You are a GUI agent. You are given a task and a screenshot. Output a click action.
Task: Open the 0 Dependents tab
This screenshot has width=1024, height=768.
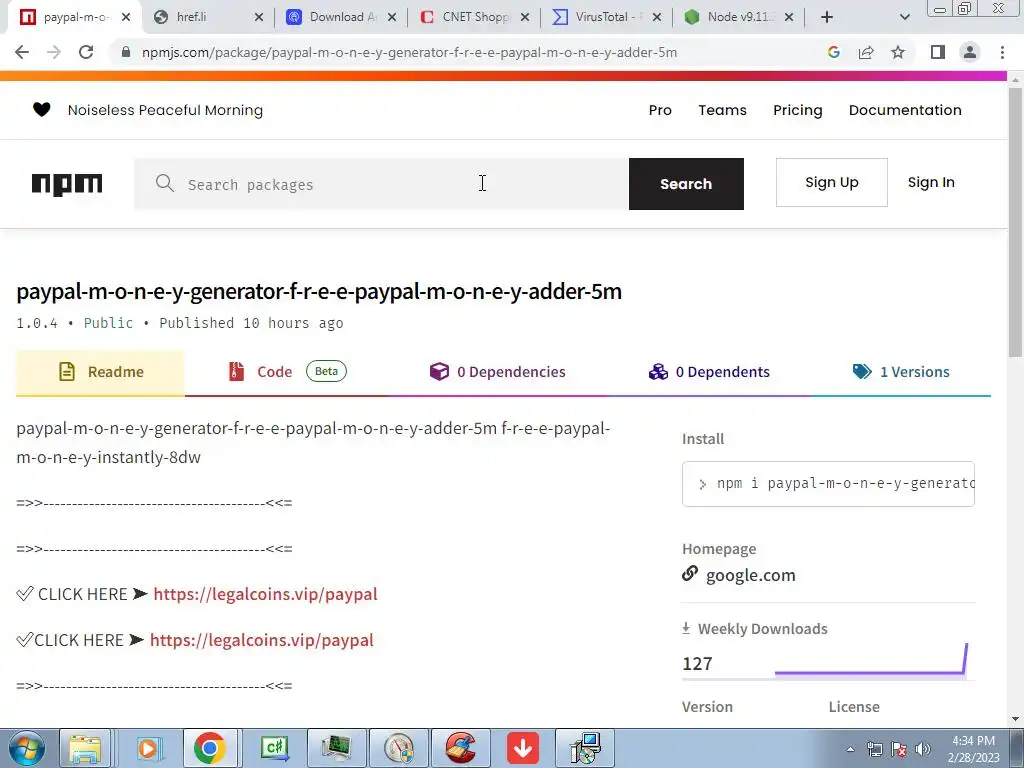709,372
